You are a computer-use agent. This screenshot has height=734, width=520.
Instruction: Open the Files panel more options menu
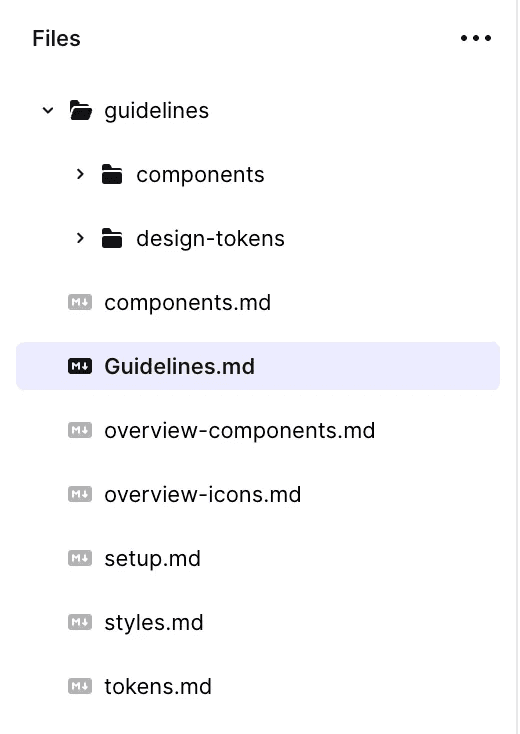(476, 38)
